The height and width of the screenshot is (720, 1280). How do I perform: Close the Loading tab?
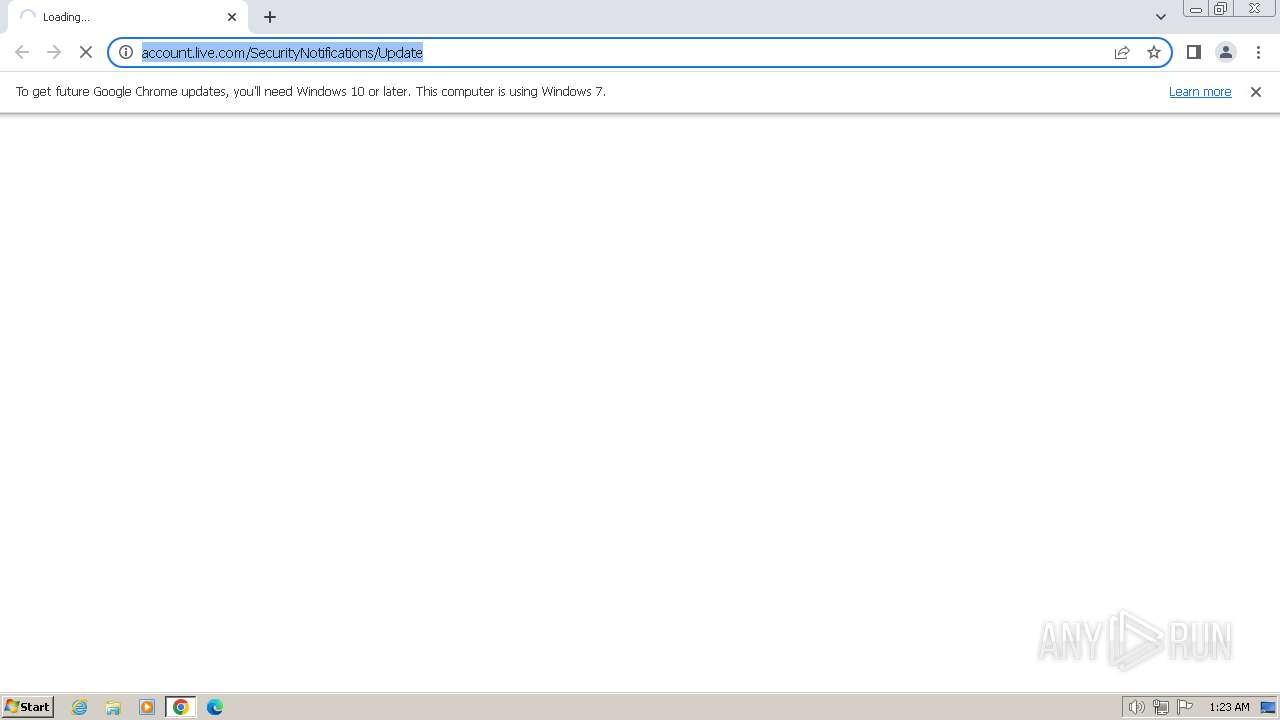(x=232, y=17)
